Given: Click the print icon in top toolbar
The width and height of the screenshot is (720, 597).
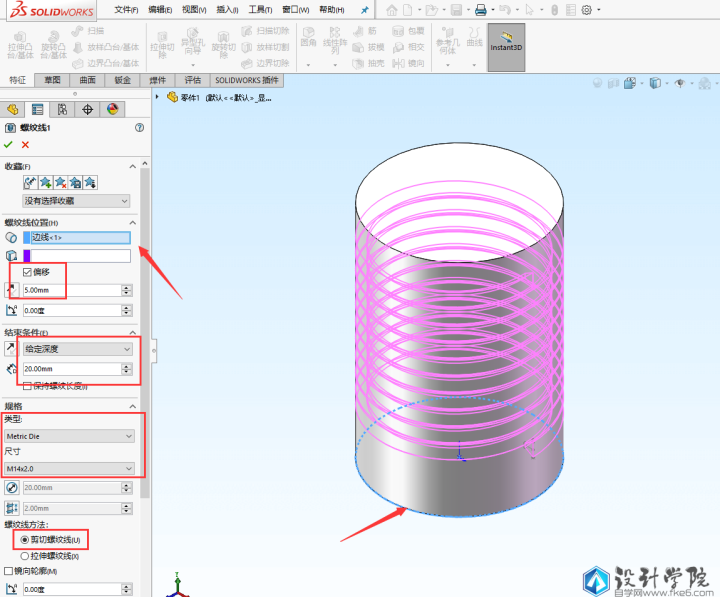Looking at the screenshot, I should coord(481,10).
